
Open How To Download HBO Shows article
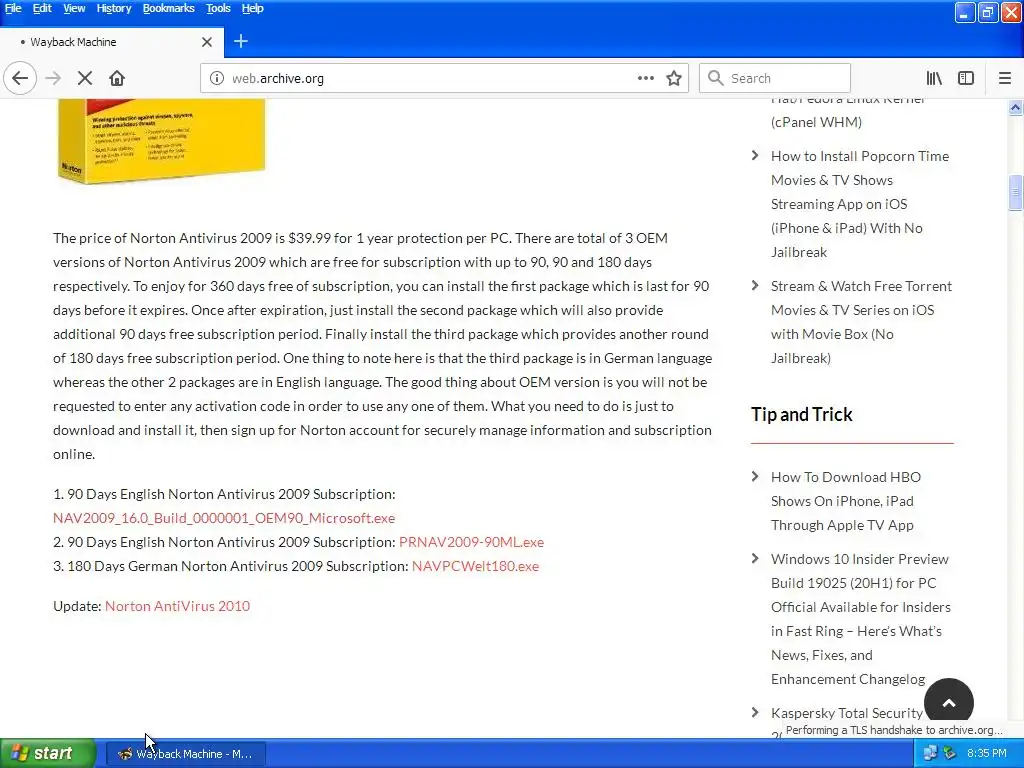tap(846, 501)
